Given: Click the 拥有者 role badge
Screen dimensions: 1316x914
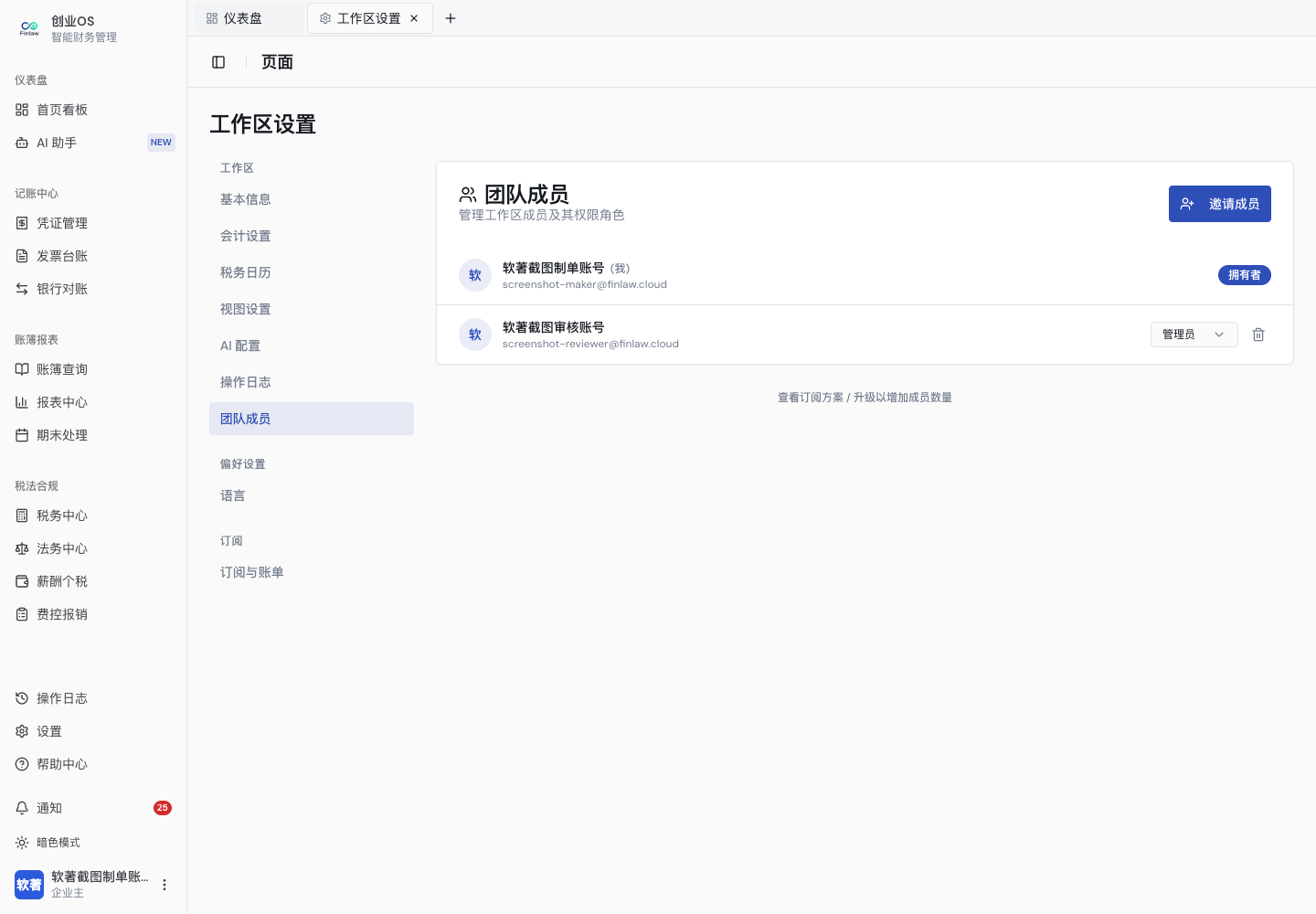Looking at the screenshot, I should pyautogui.click(x=1245, y=275).
